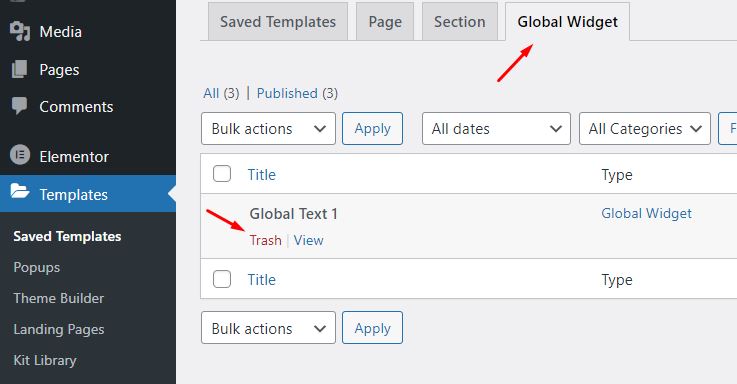Open the Comments menu label
Viewport: 737px width, 384px height.
point(76,107)
